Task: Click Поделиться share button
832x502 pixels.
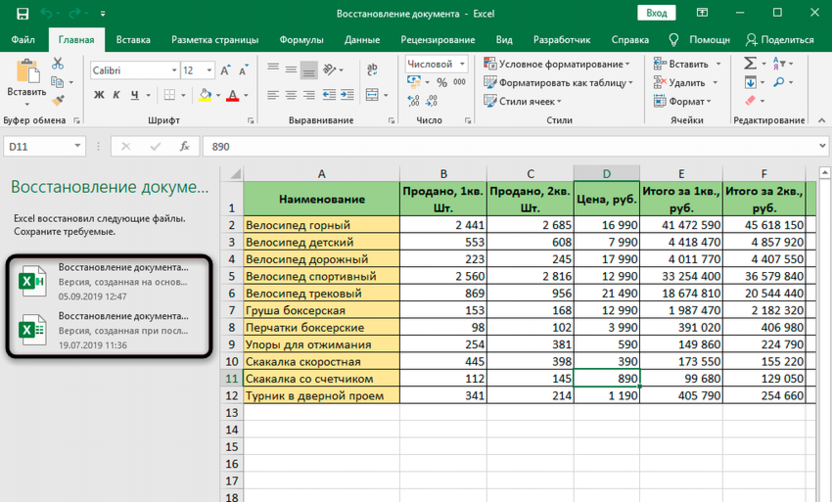Action: 779,40
